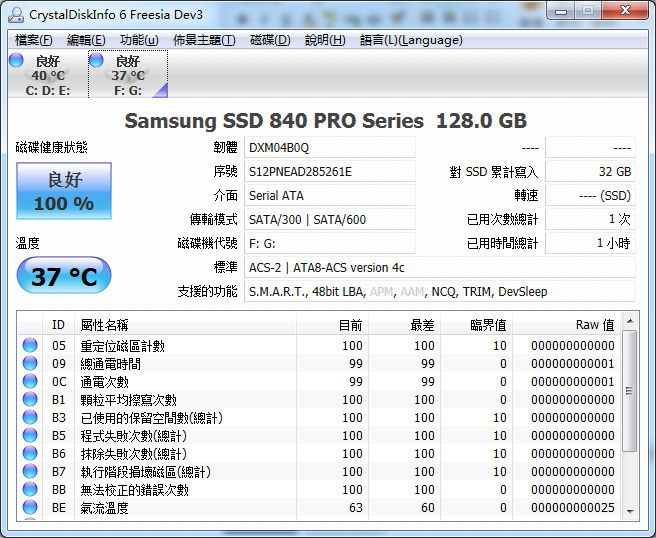Screen dimensions: 656x538
Task: Select the 已使用的保留空間數(總計) row
Action: point(319,418)
